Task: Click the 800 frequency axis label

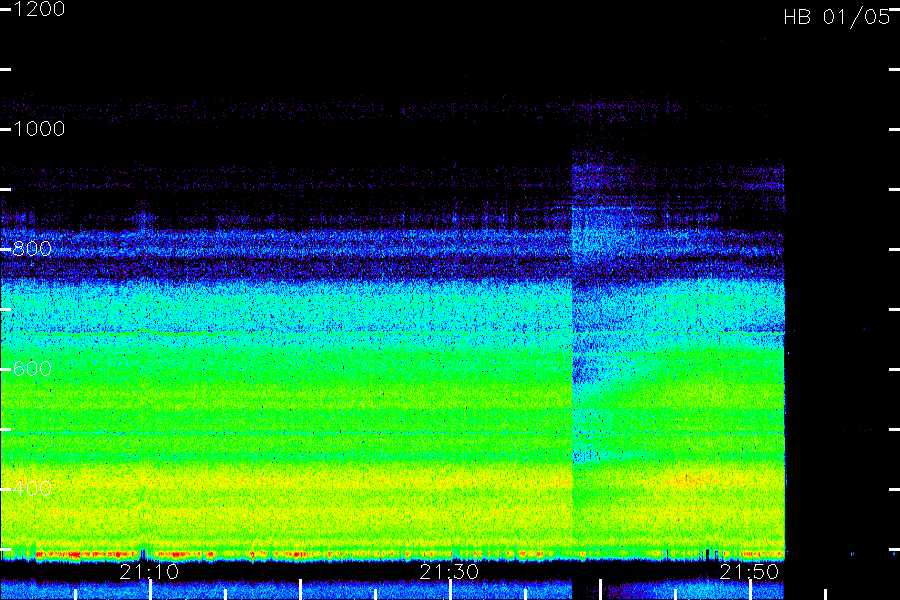Action: [x=32, y=249]
